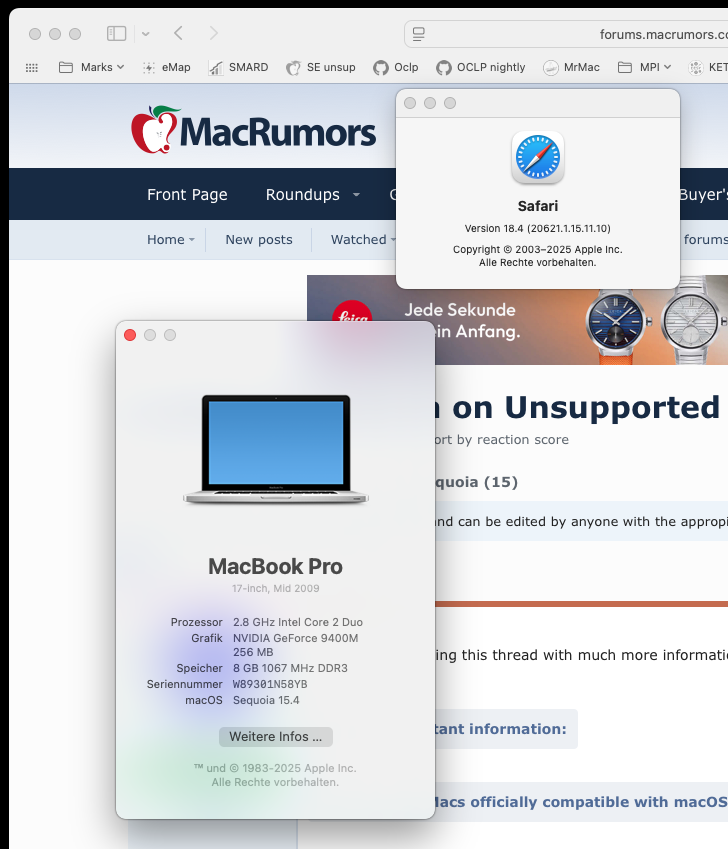Click the serial number W89301N58YB
Image resolution: width=728 pixels, height=849 pixels.
[x=270, y=684]
